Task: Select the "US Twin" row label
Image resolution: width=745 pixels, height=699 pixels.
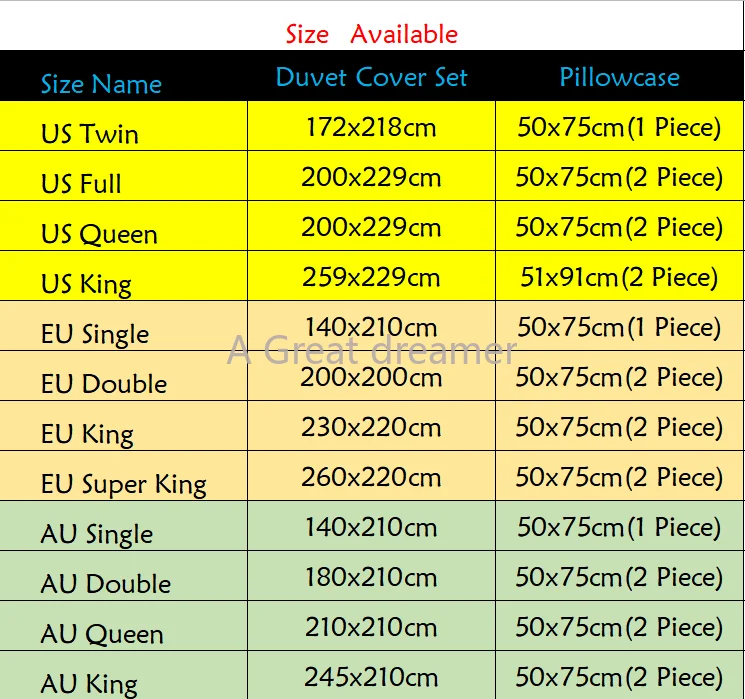Action: pos(90,134)
